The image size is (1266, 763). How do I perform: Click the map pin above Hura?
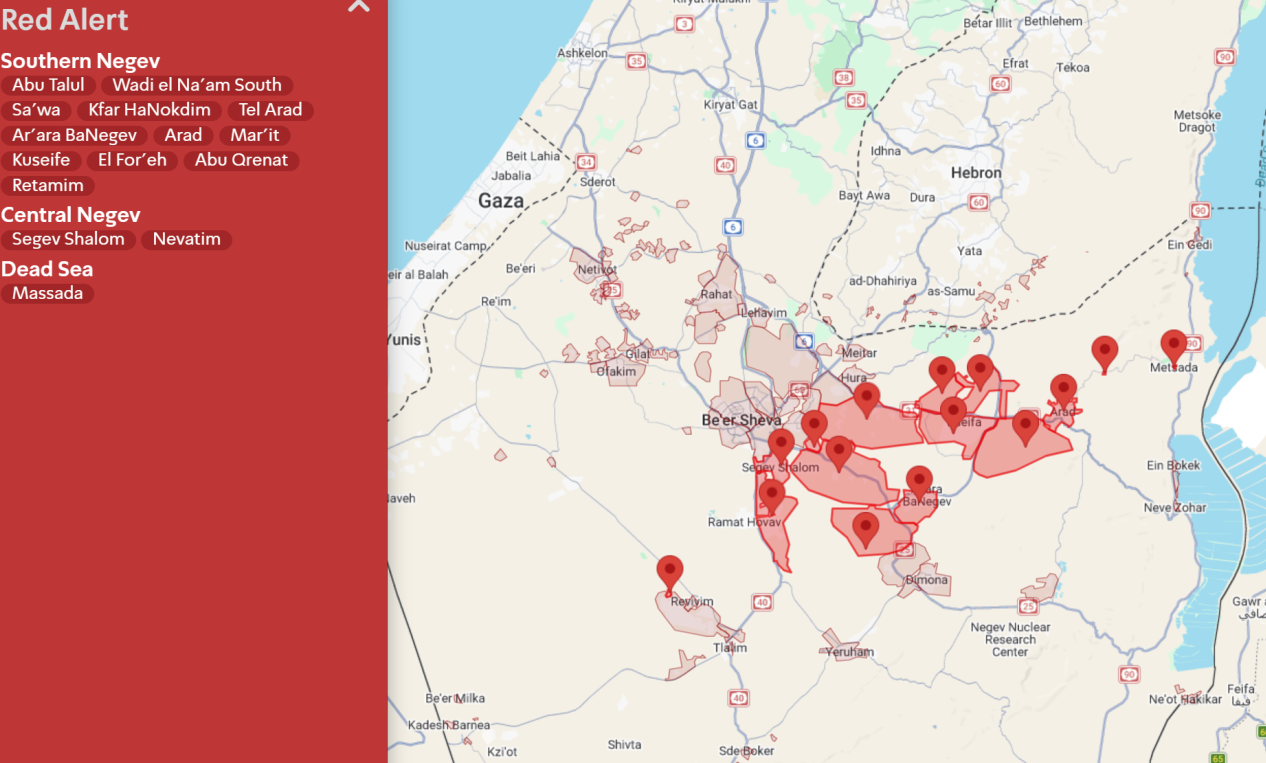(867, 401)
